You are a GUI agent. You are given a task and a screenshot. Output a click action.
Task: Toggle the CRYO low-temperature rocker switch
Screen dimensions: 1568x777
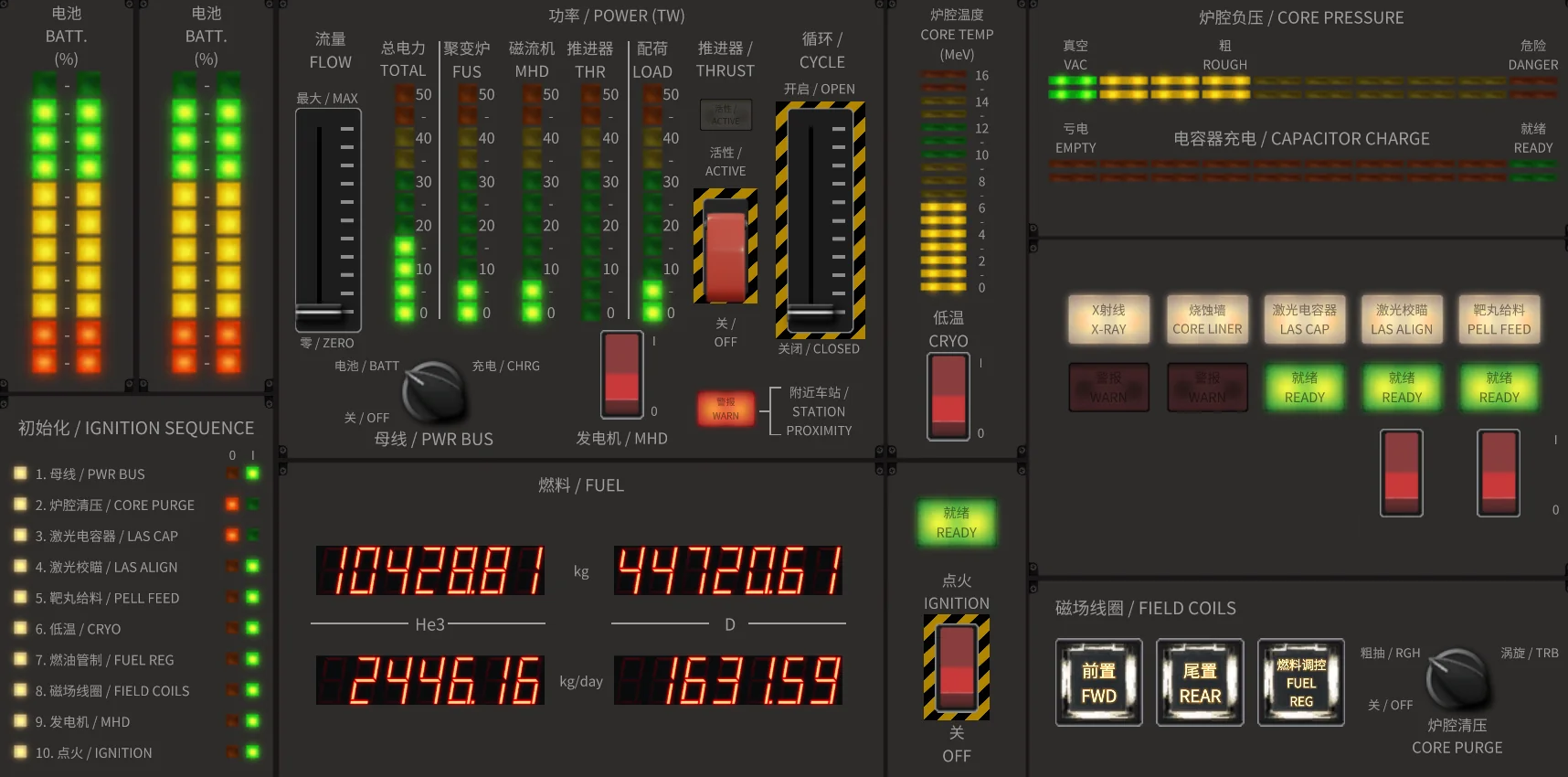pos(948,397)
